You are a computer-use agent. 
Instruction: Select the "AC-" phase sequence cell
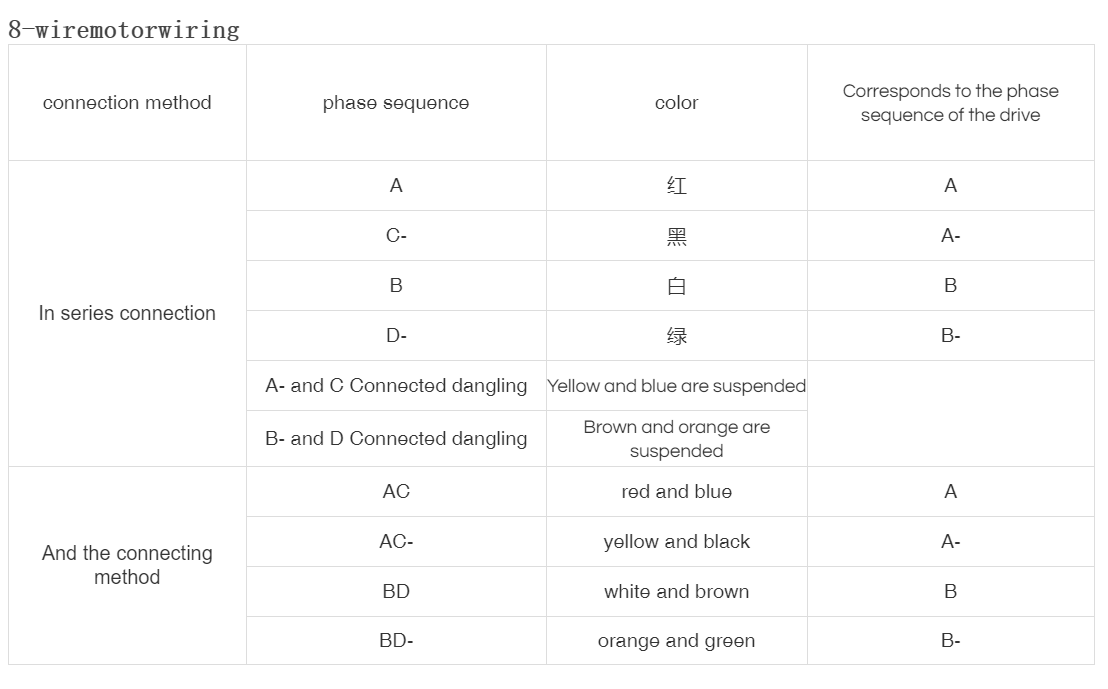pos(396,541)
